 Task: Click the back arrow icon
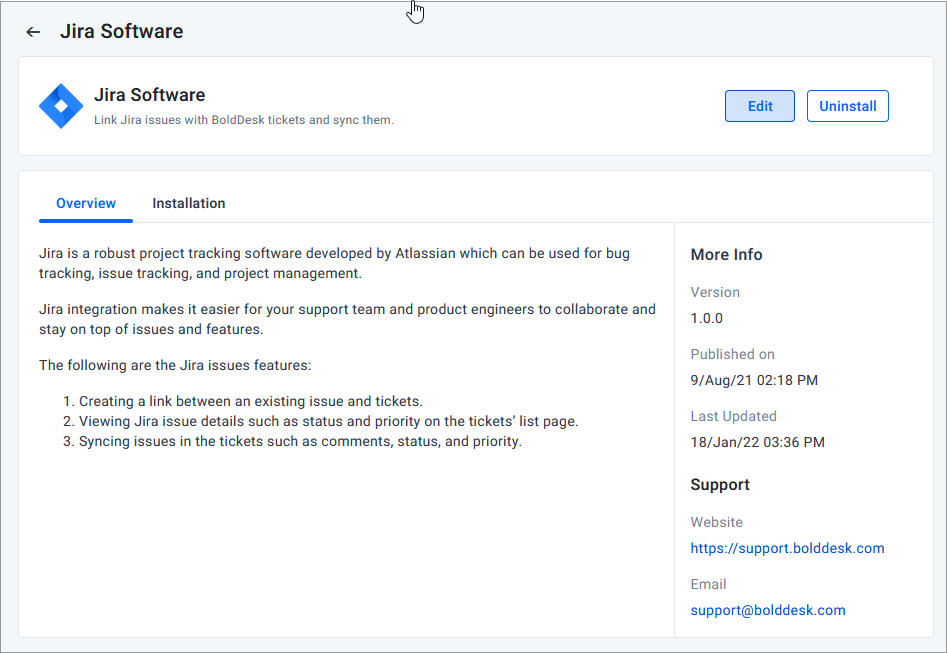coord(33,32)
